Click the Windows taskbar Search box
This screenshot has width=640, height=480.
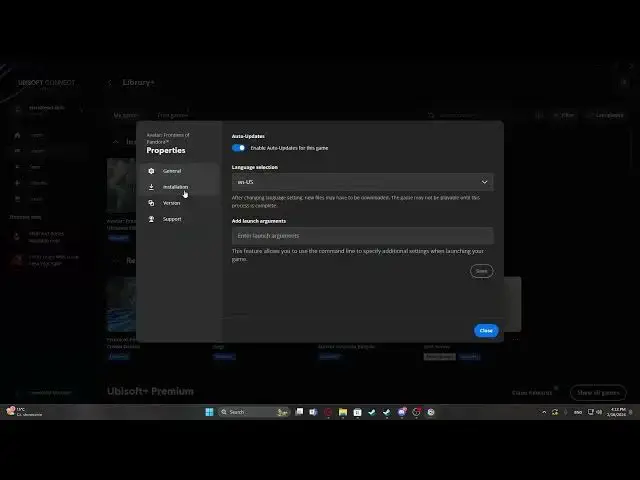pos(253,412)
